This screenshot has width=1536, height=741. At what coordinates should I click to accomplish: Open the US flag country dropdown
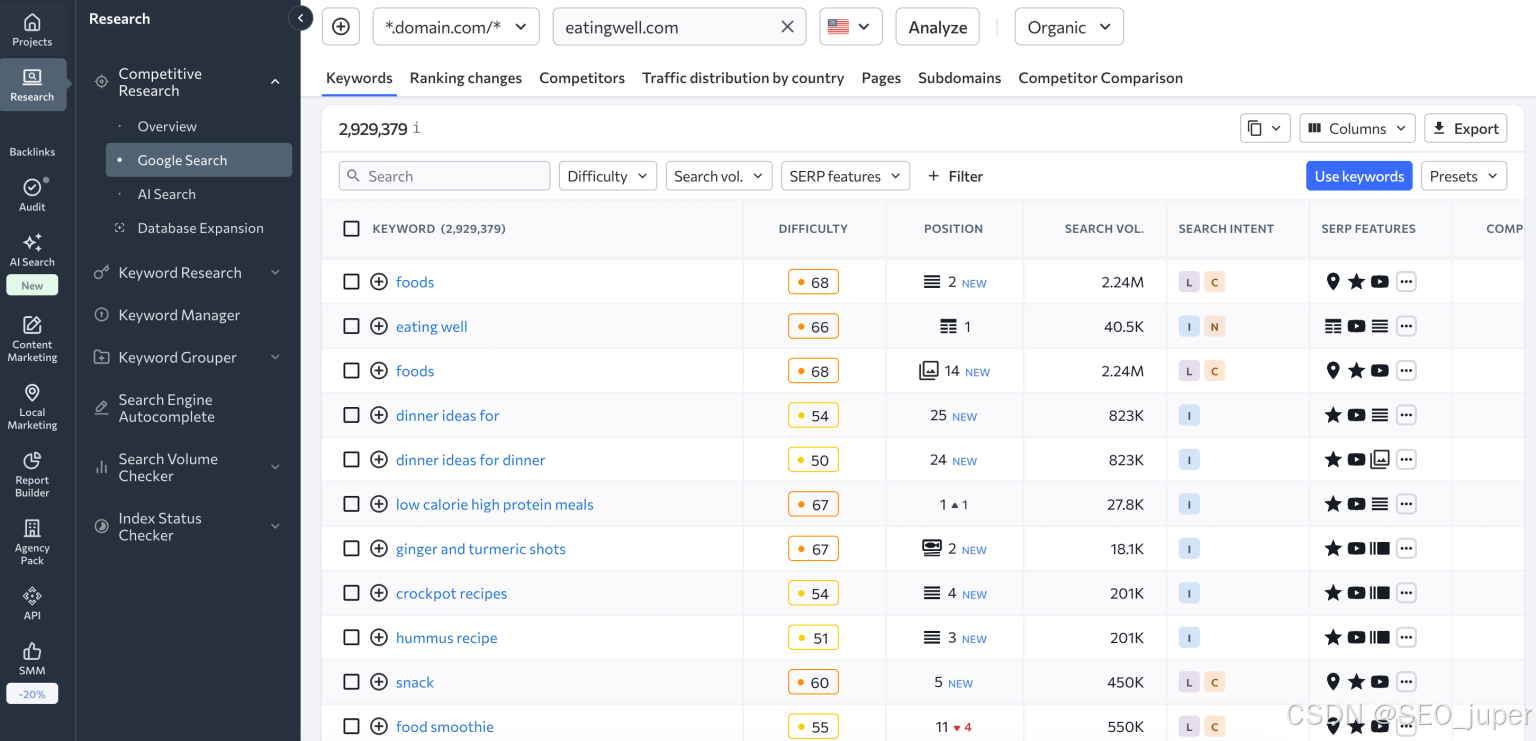850,27
